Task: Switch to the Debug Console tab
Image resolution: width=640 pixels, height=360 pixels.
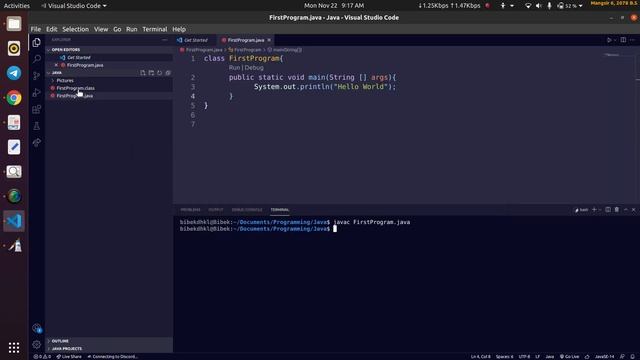Action: point(247,210)
